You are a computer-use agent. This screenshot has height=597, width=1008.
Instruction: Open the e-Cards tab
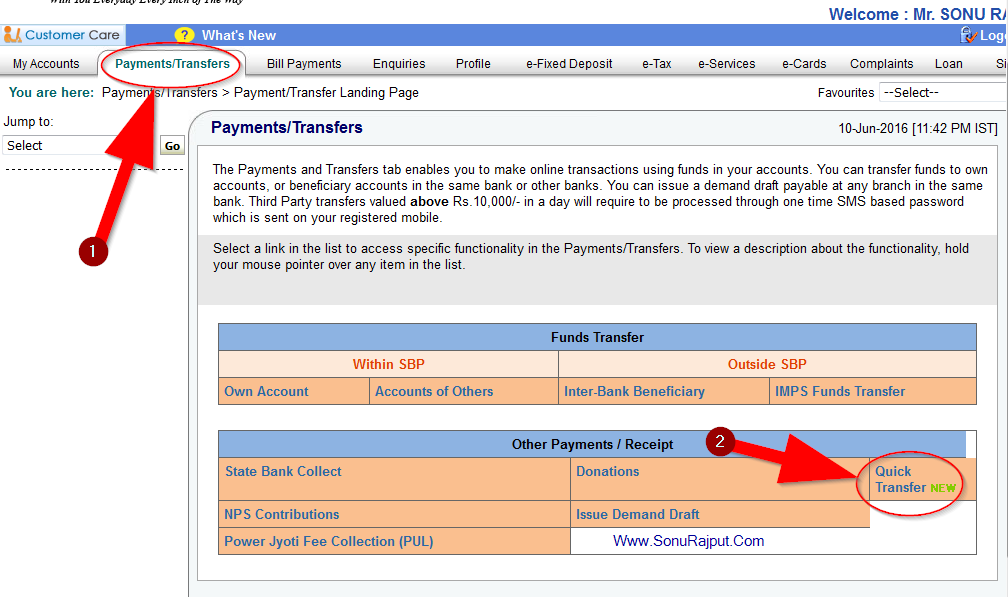tap(804, 64)
